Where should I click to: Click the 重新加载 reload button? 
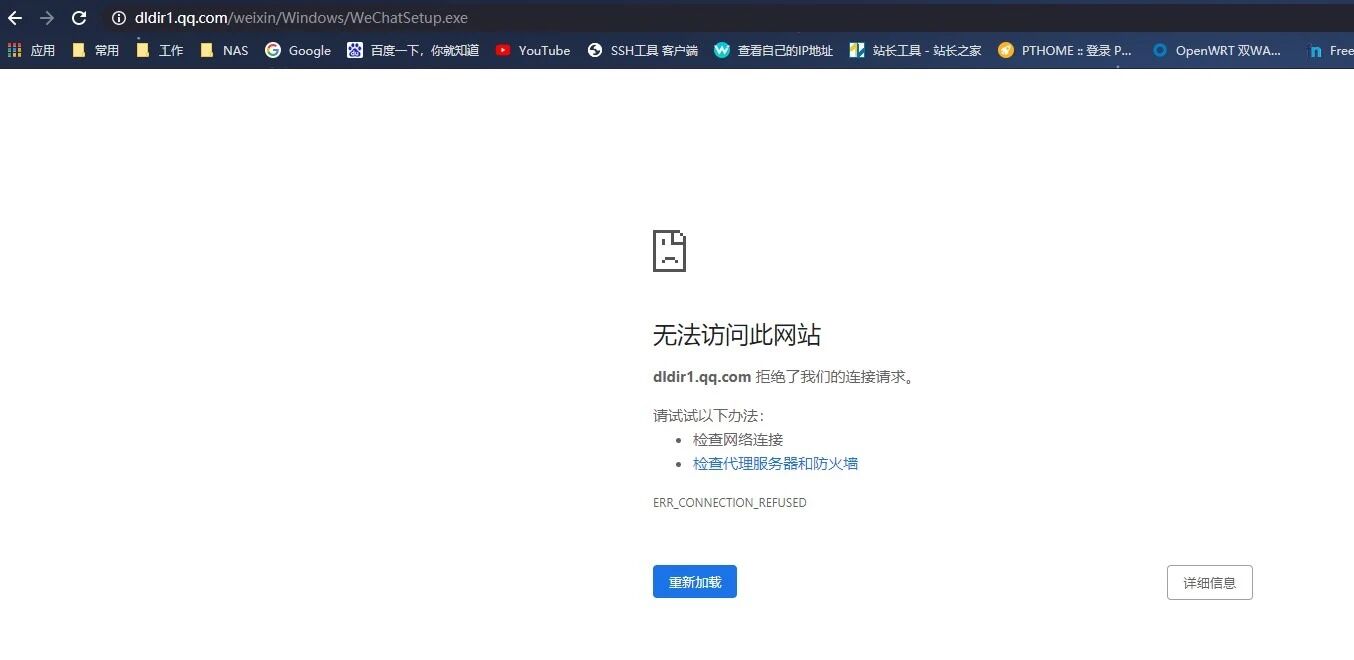coord(695,582)
